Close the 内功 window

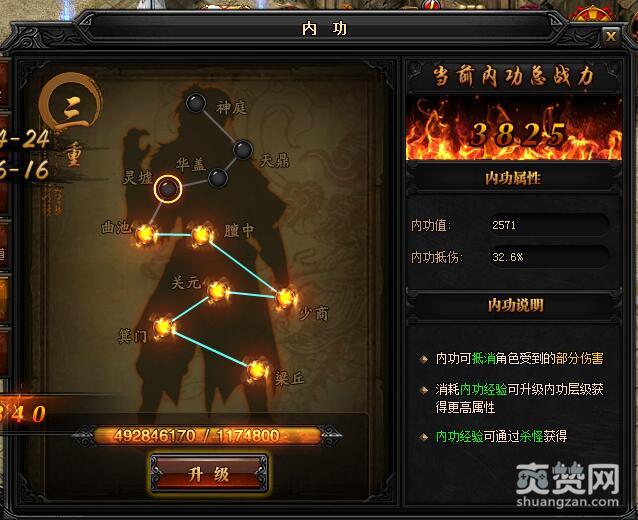611,36
